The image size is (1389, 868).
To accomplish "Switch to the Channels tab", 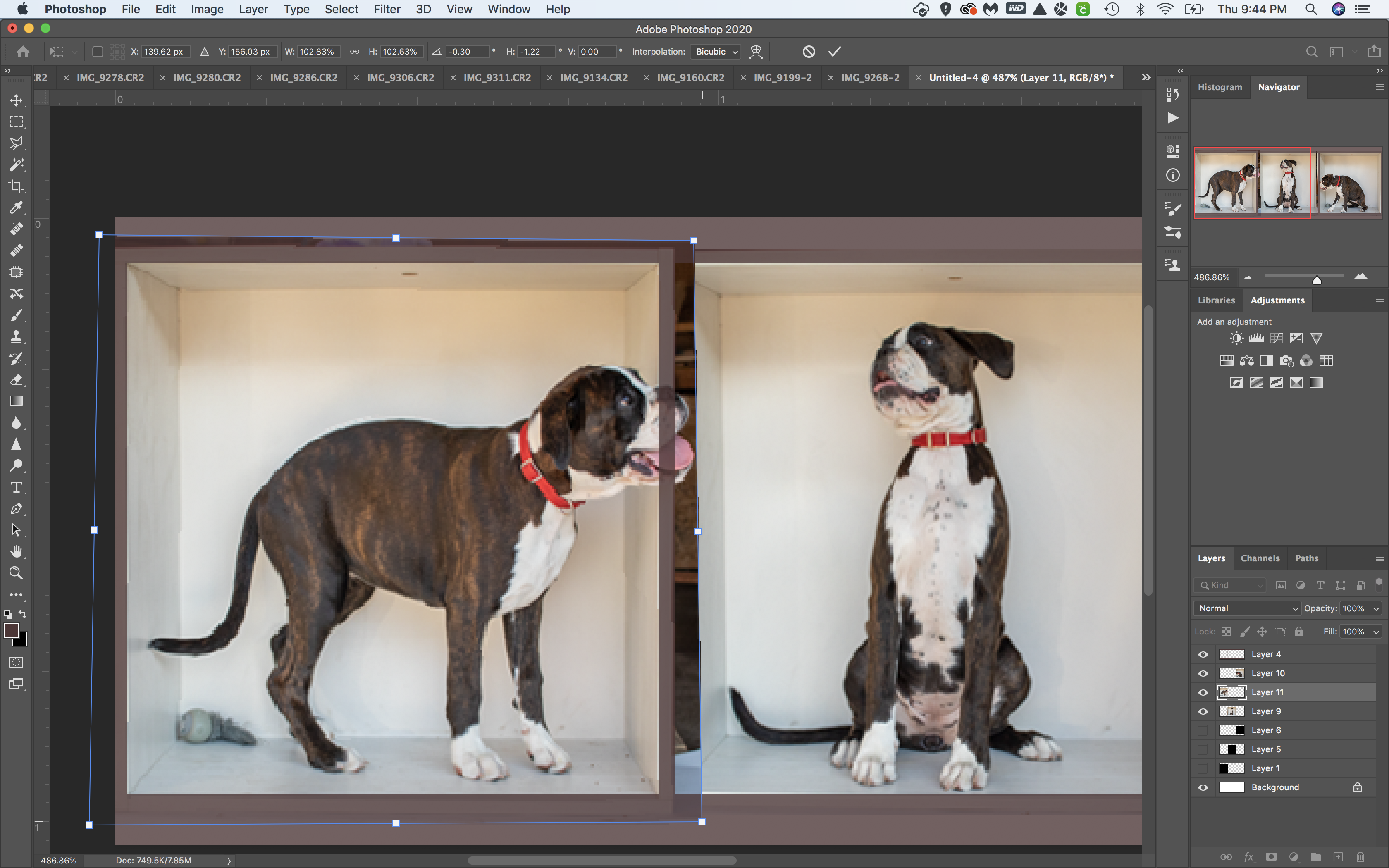I will [x=1260, y=558].
